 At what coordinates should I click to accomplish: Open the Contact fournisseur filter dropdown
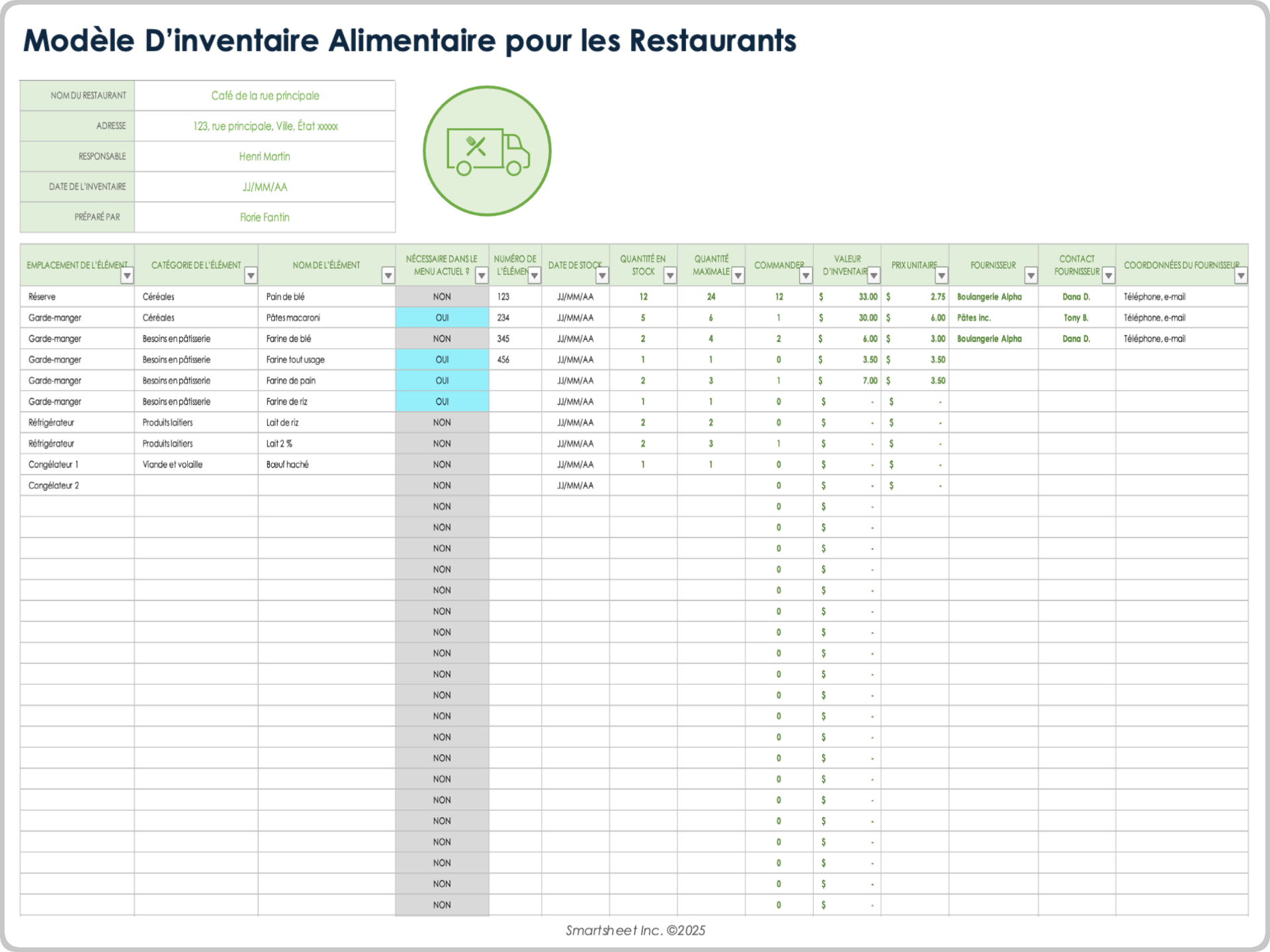[x=1109, y=276]
